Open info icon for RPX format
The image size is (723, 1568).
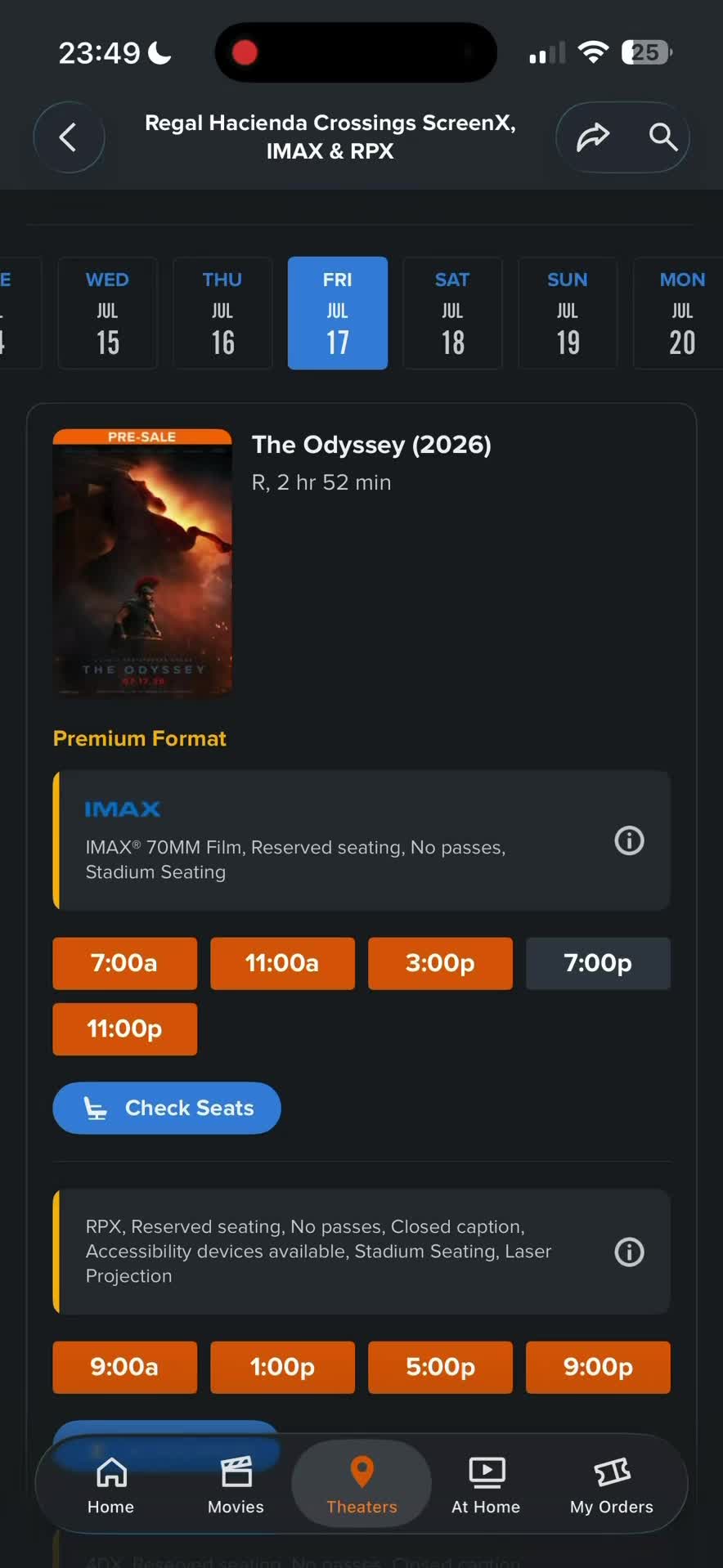click(629, 1252)
